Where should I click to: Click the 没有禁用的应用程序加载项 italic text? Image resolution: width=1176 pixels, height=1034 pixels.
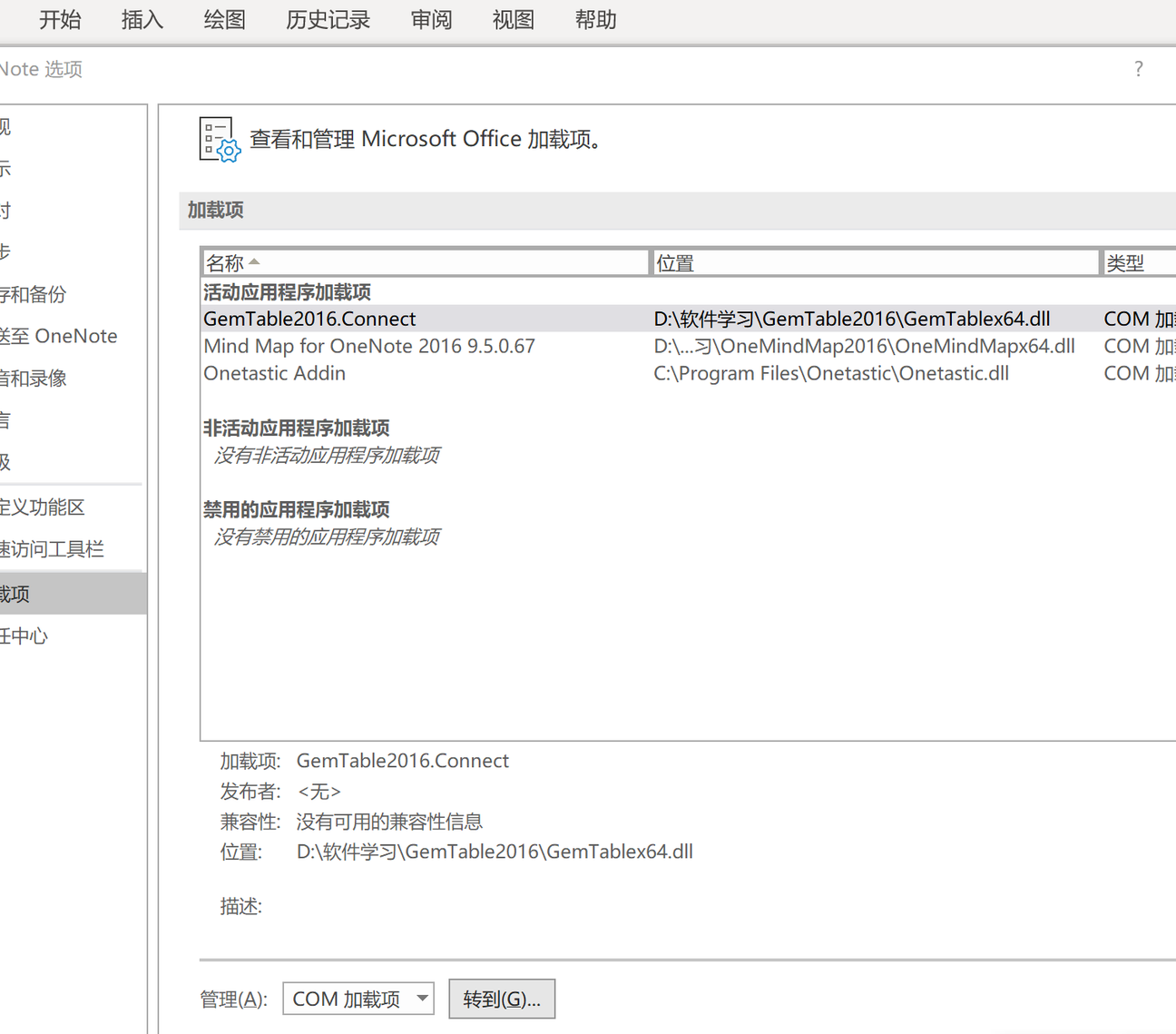pos(327,537)
